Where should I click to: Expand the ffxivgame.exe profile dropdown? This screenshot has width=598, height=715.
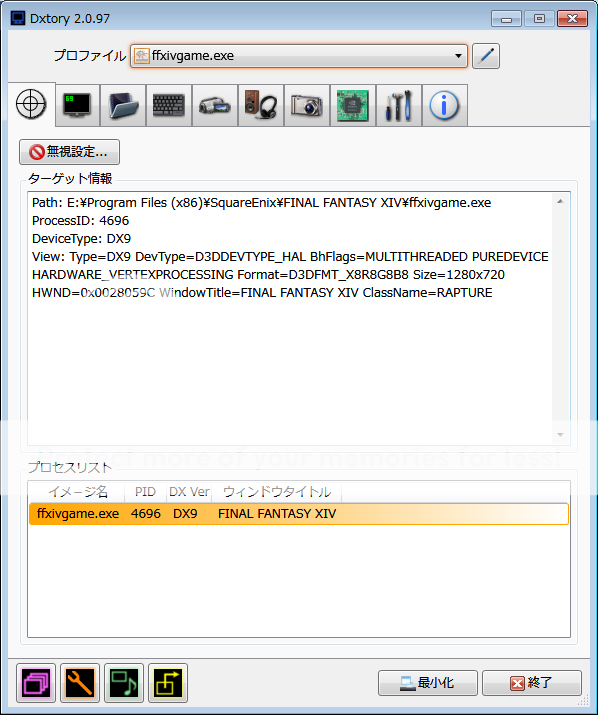(458, 56)
